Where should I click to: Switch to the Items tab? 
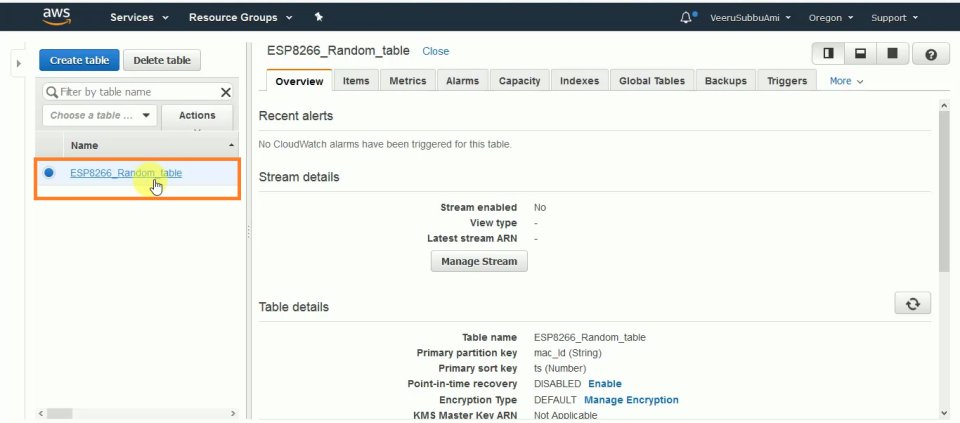356,81
